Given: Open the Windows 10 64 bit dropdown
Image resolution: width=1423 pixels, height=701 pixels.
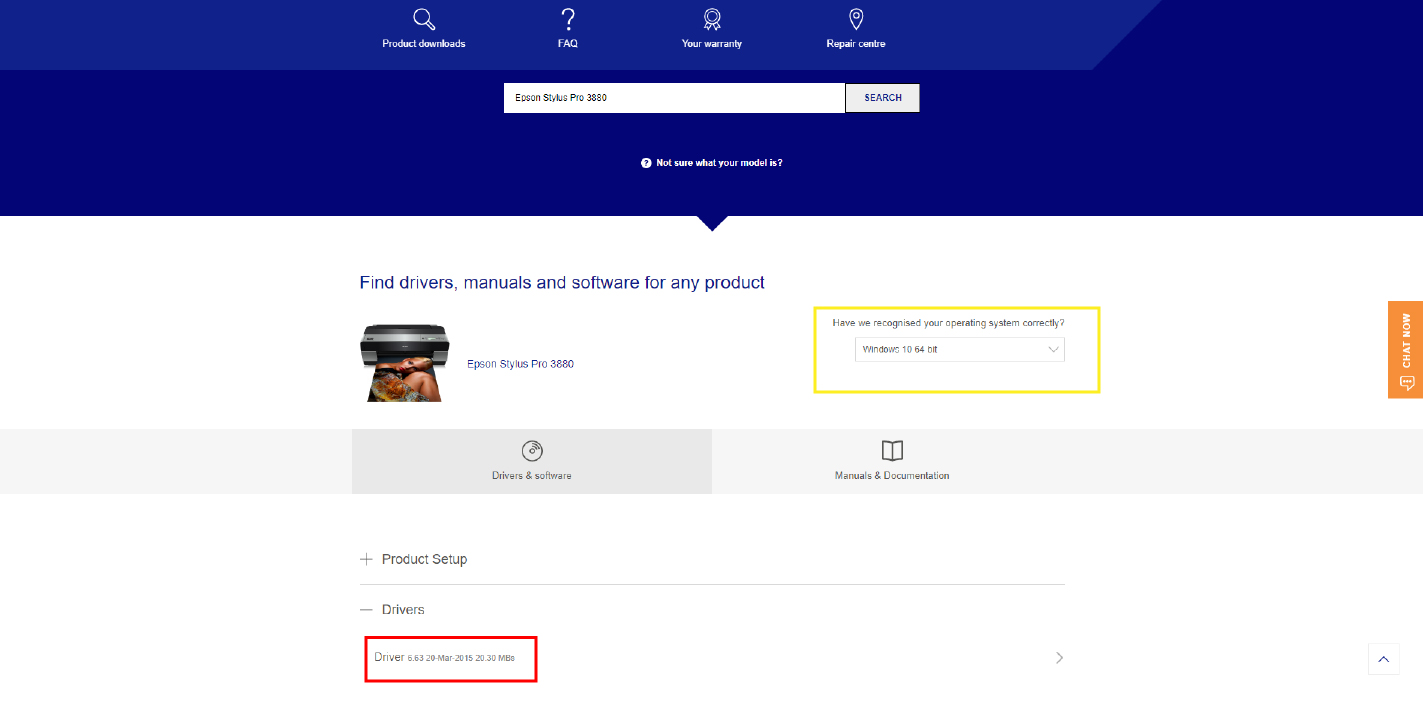Looking at the screenshot, I should point(960,350).
